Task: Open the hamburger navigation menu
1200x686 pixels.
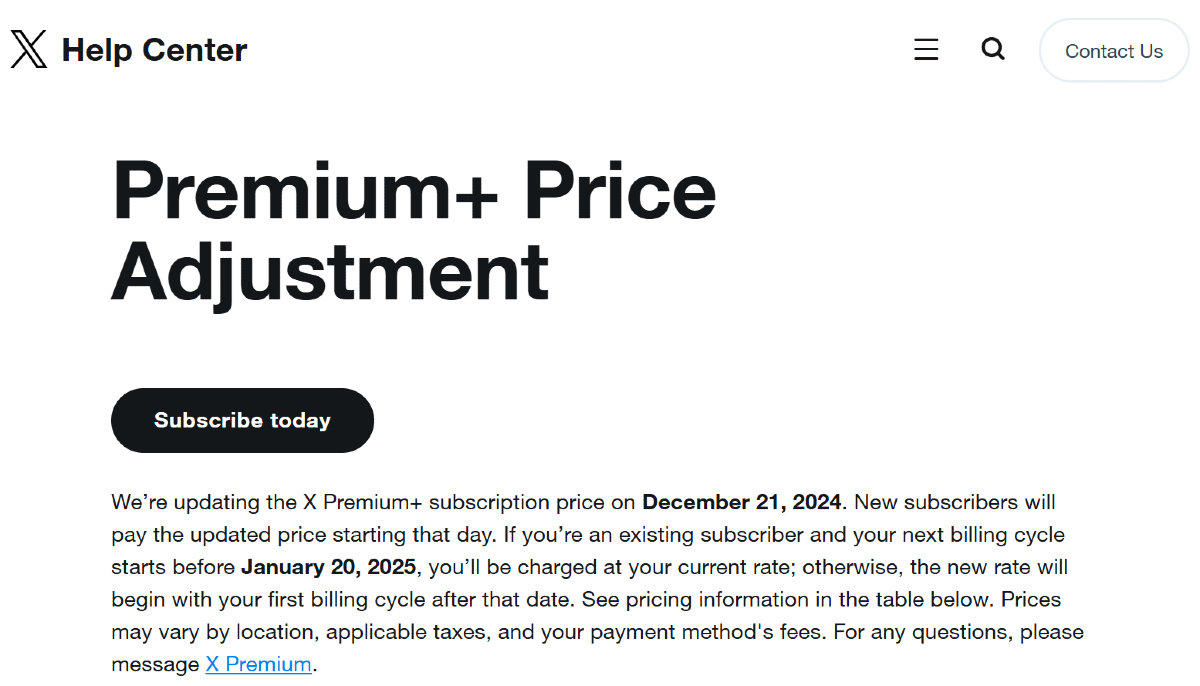Action: click(x=926, y=49)
